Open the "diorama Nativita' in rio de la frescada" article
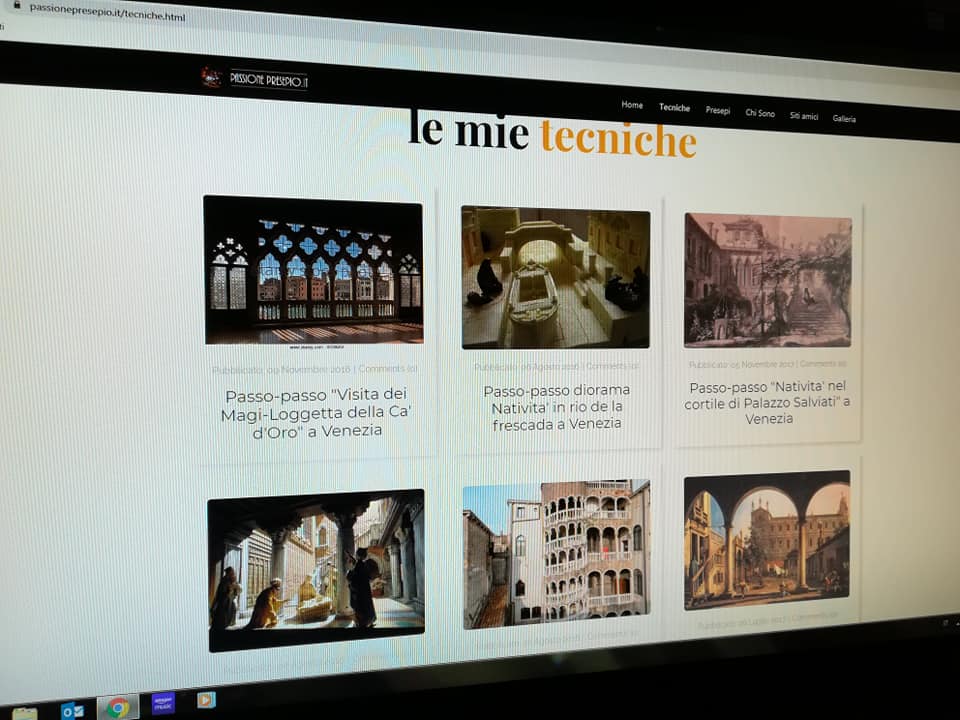960x720 pixels. 557,407
